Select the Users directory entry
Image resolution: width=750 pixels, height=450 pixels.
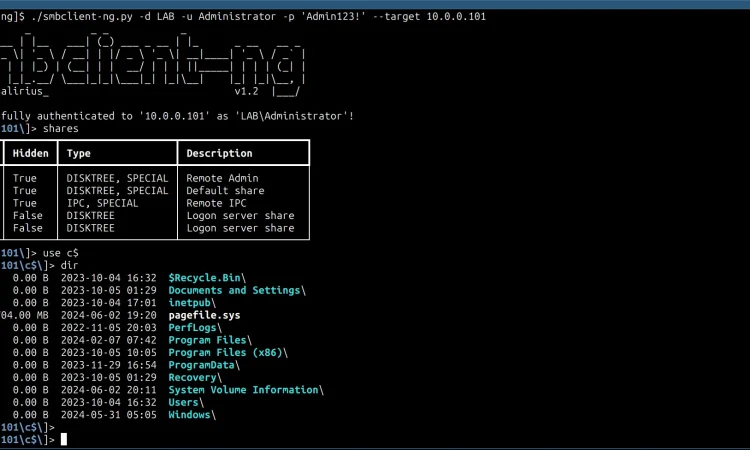(186, 402)
